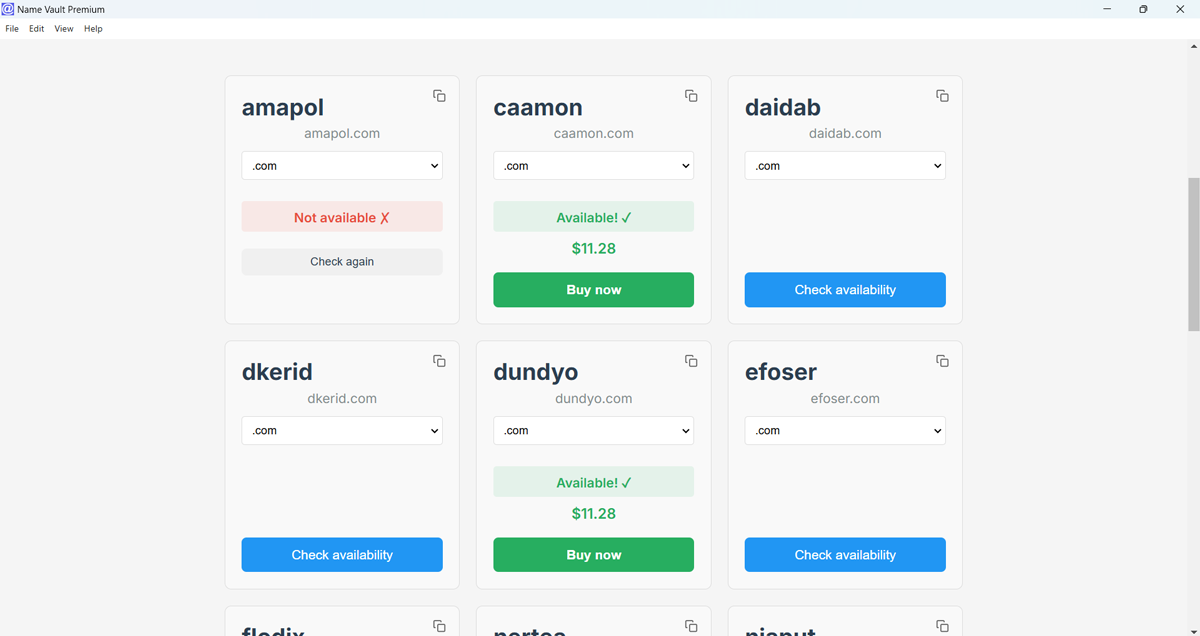Click the dundyo.com text
This screenshot has height=636, width=1200.
[594, 398]
